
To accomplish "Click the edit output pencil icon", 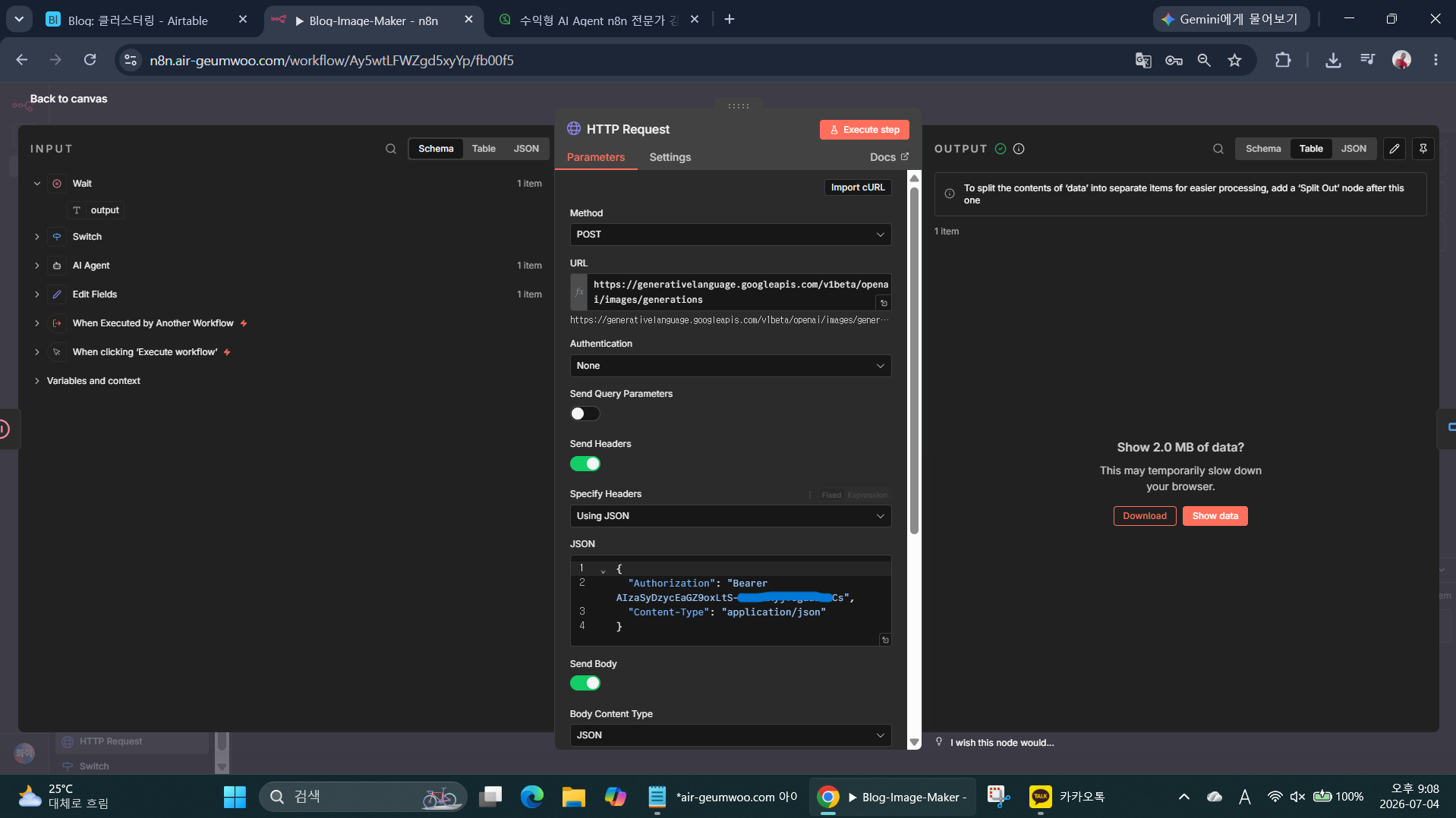I will [1395, 149].
